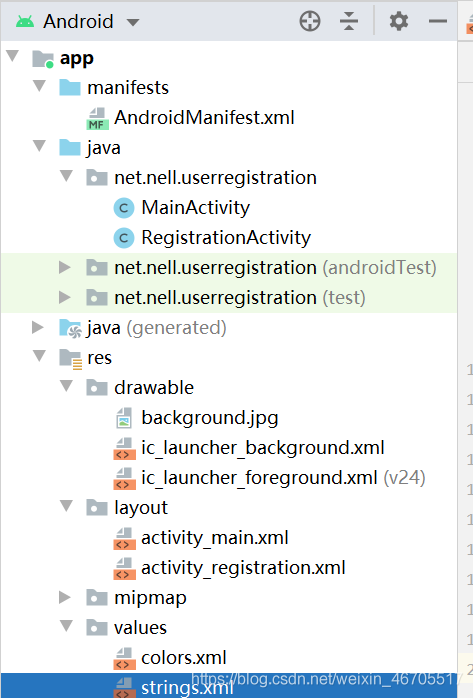Click the androidTest package folder icon

coord(97,267)
